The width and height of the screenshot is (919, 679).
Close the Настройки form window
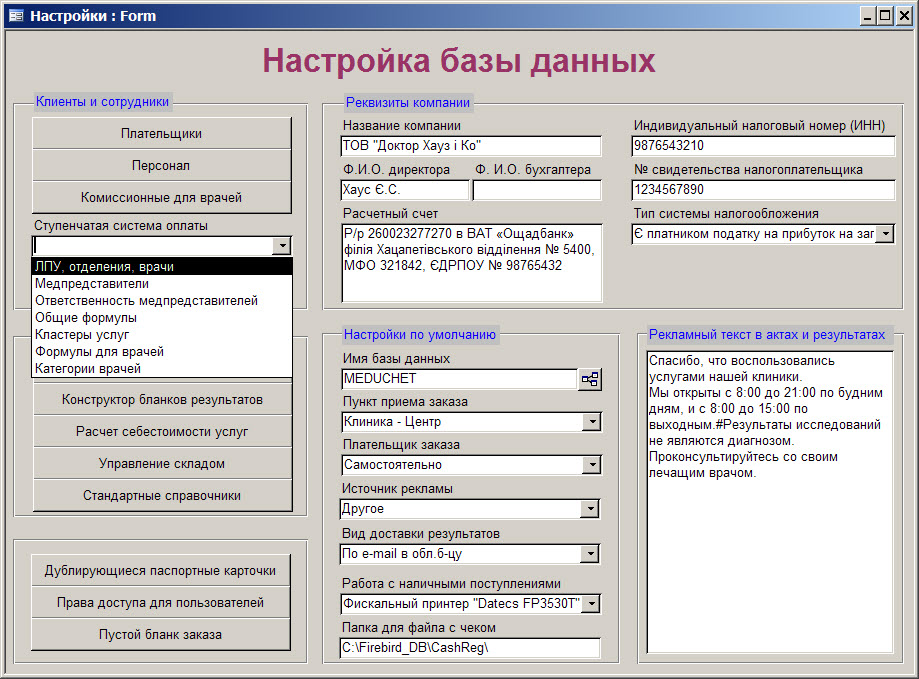(904, 16)
